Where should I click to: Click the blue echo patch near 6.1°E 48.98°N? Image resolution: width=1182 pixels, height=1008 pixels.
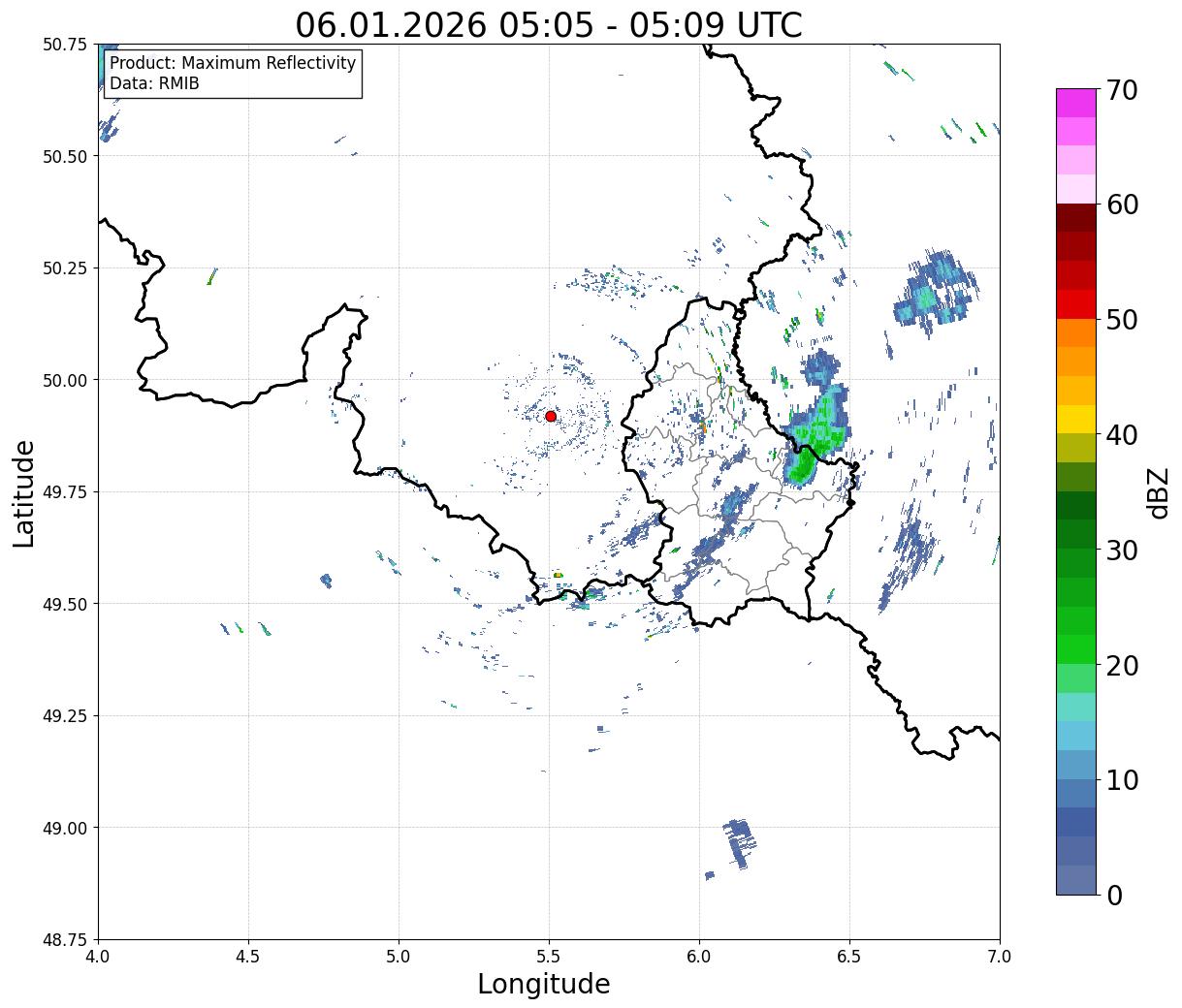(739, 842)
